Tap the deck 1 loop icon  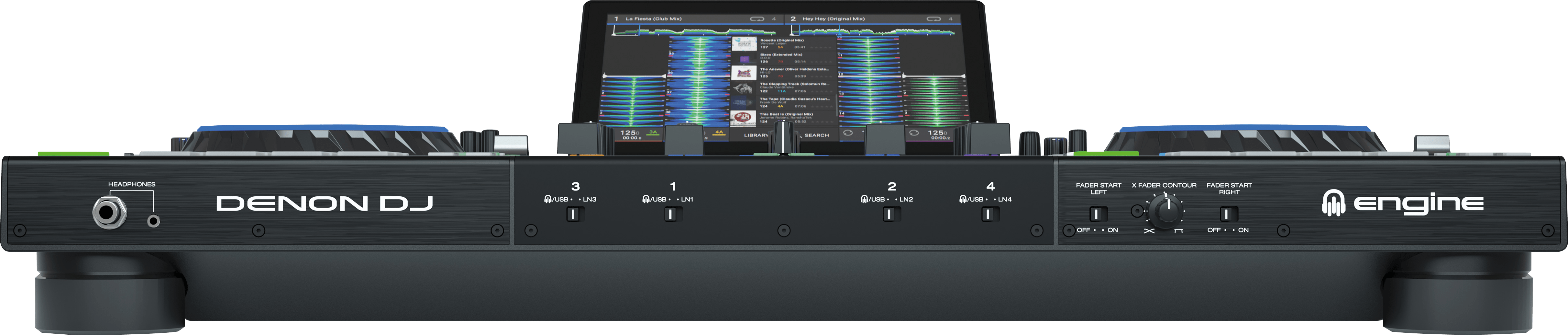(x=757, y=19)
